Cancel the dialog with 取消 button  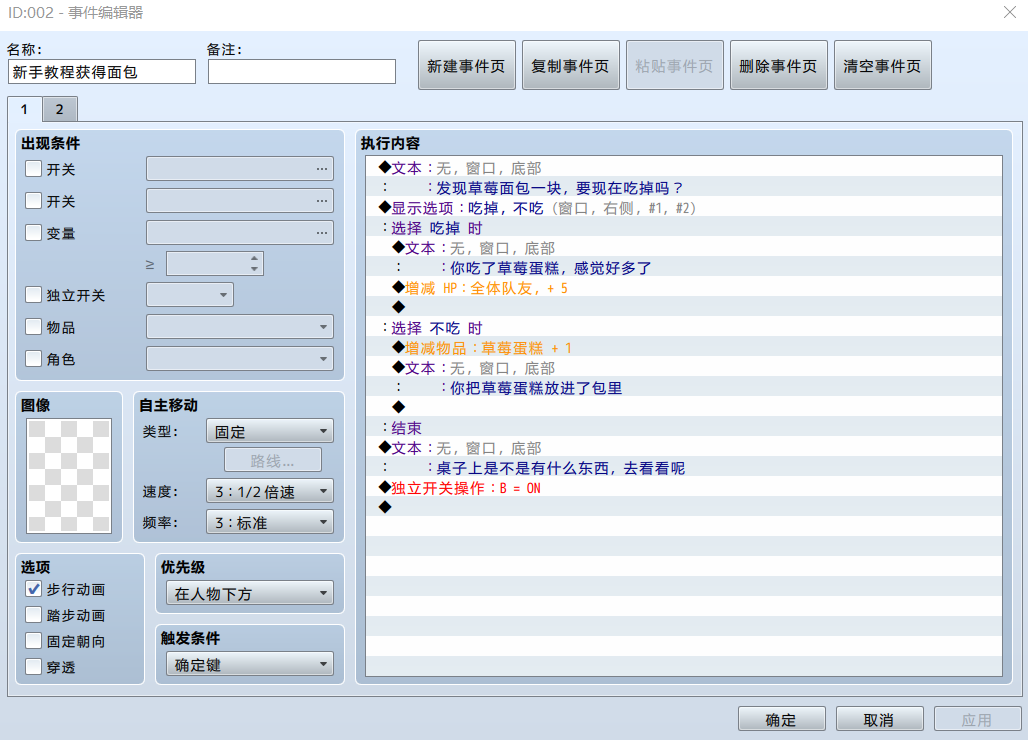[879, 720]
